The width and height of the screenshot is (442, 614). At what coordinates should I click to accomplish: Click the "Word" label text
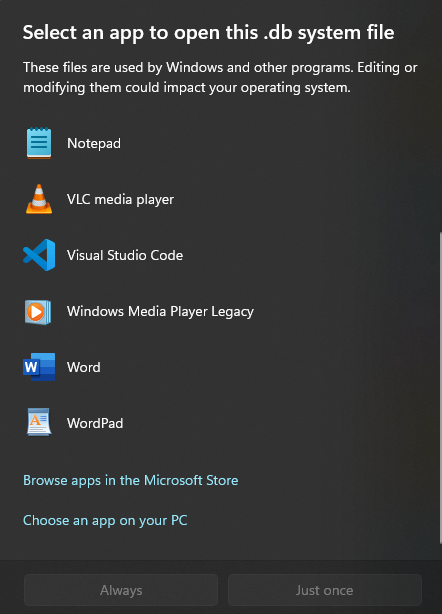tap(84, 367)
